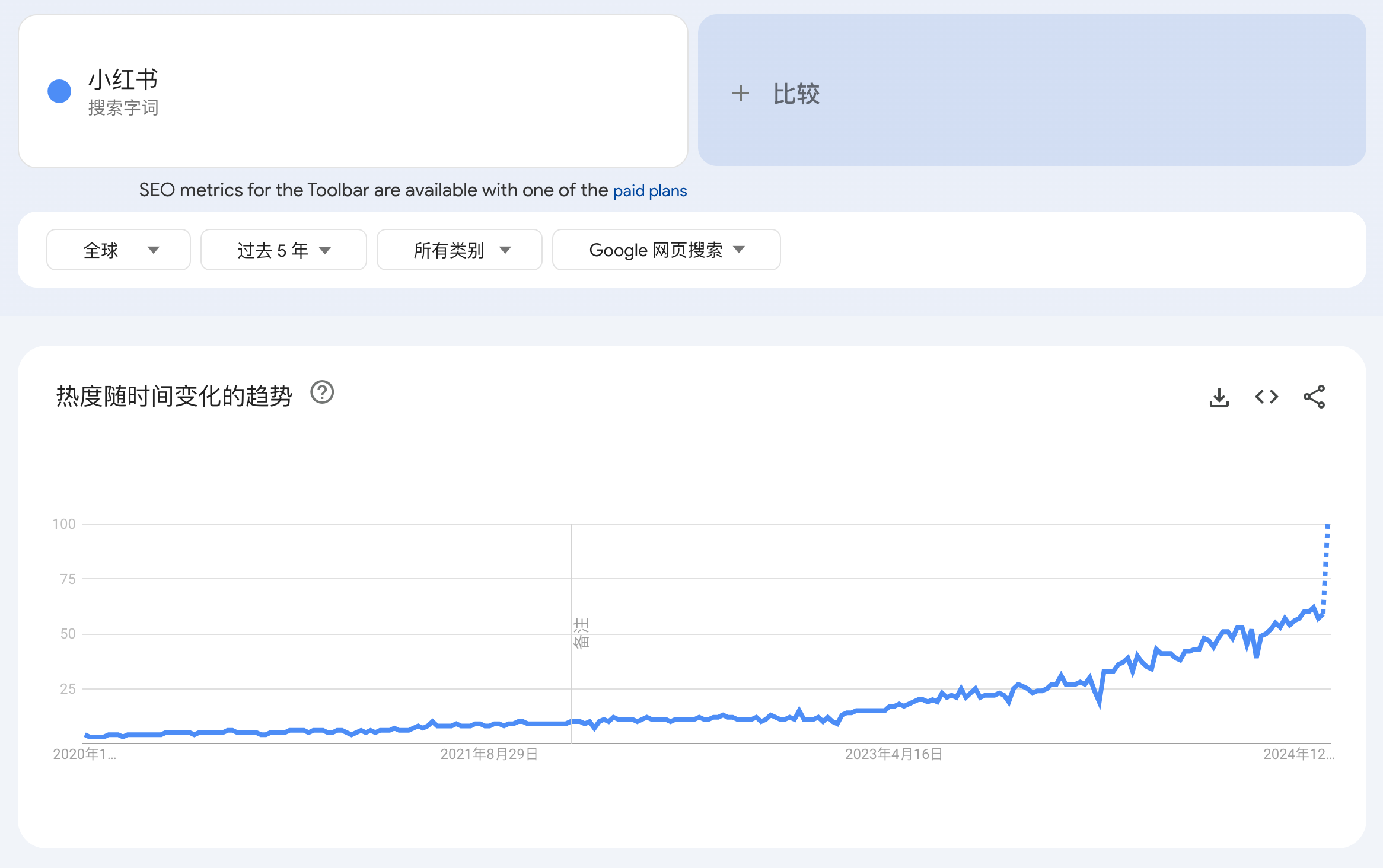Click the dotted forecast spike at chart end
This screenshot has height=868, width=1383.
point(1325,569)
